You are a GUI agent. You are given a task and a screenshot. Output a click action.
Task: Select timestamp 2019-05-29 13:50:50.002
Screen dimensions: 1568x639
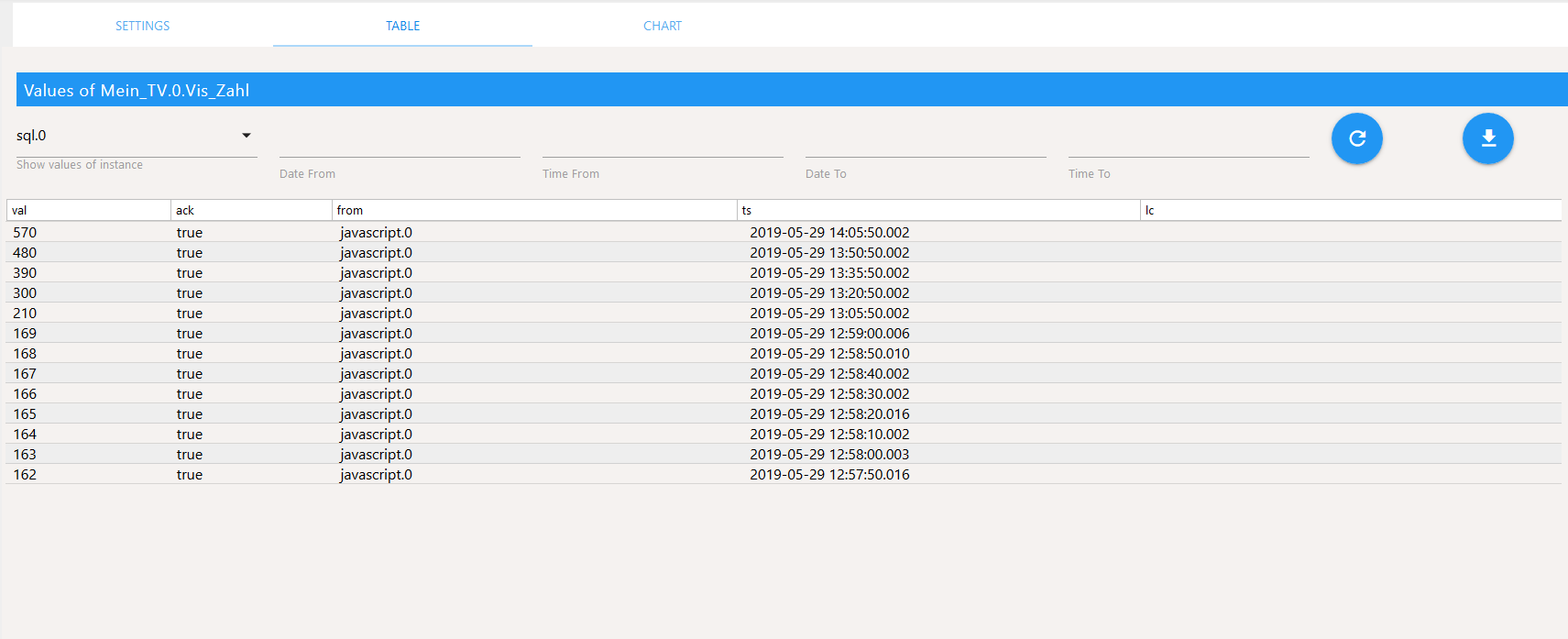pos(829,253)
